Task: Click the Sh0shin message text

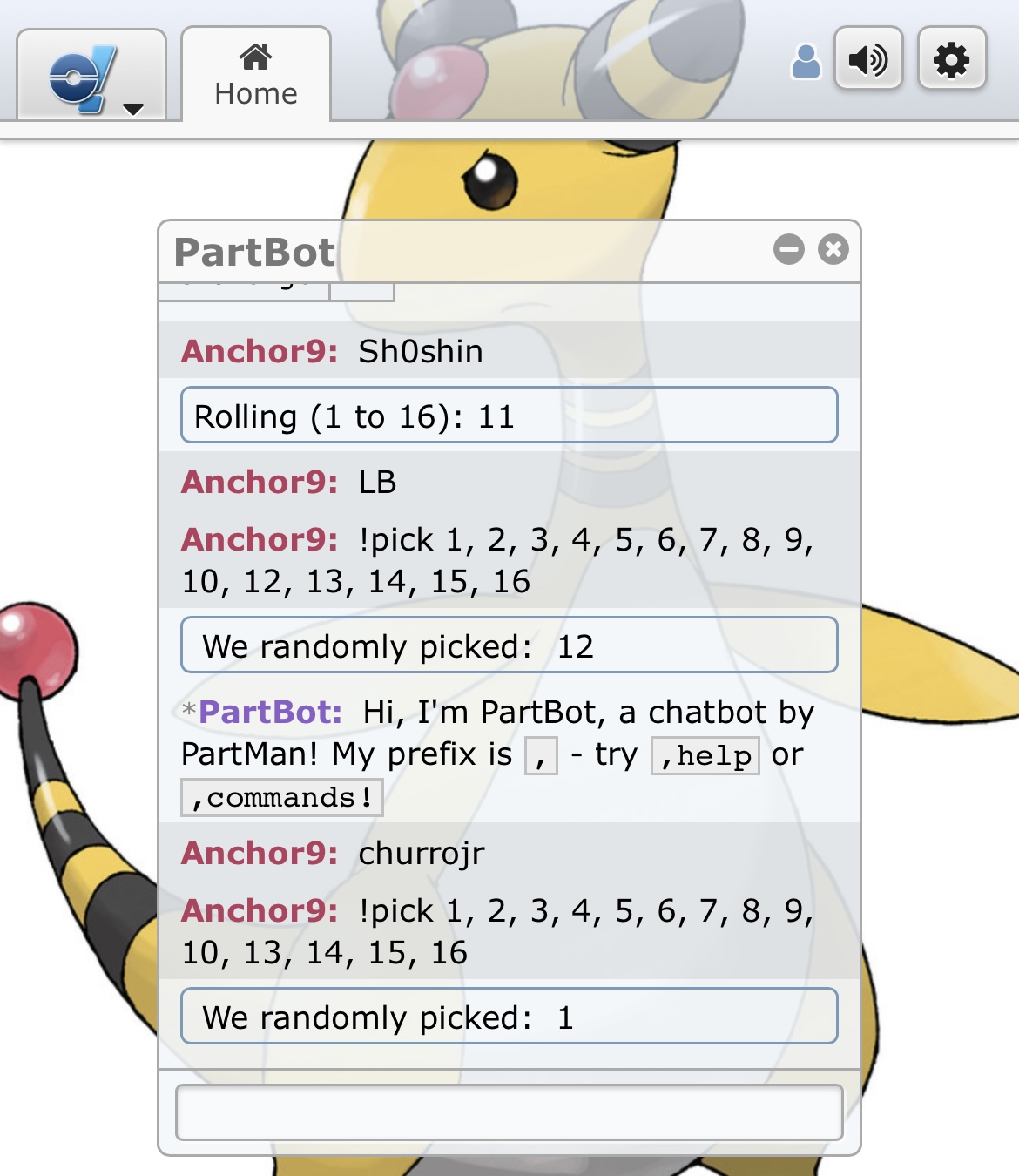Action: (x=421, y=351)
